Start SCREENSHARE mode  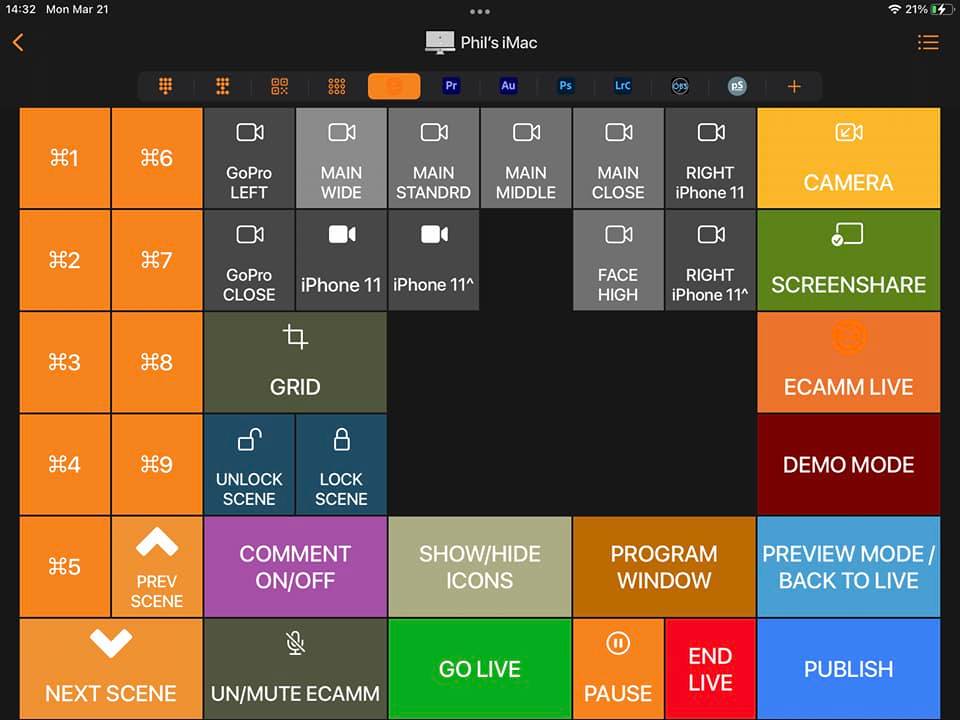[849, 260]
